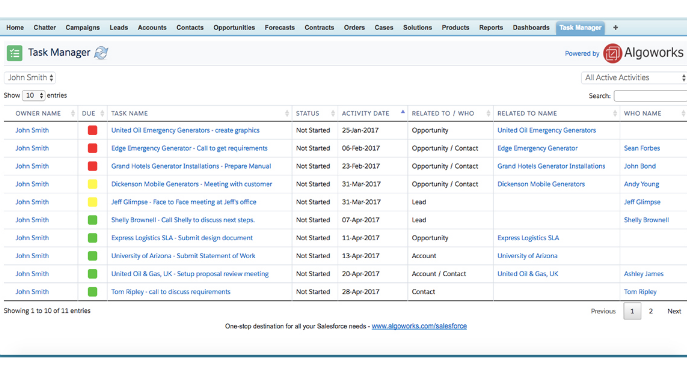Open task Shelly Brownell - Call Shelly to discuss
This screenshot has width=687, height=384.
pos(183,220)
